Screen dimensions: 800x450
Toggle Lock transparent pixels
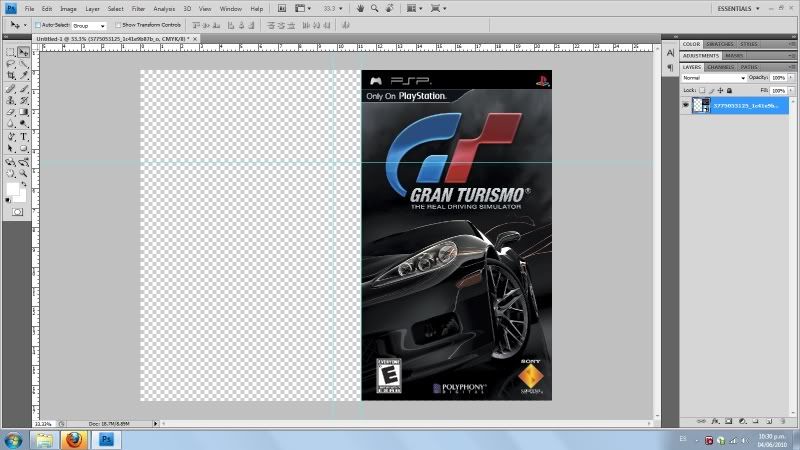(x=702, y=90)
